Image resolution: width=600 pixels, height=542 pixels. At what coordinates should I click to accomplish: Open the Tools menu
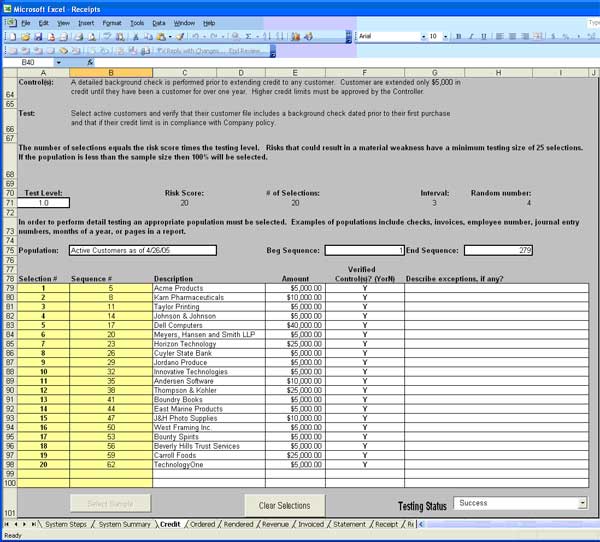tap(137, 23)
